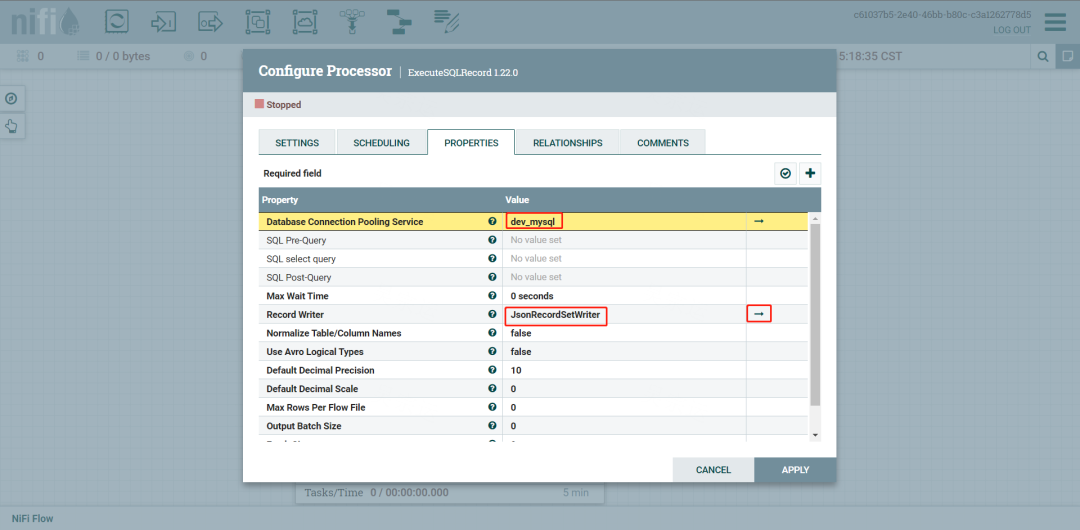
Task: Open the global hamburger menu
Action: 1055,23
